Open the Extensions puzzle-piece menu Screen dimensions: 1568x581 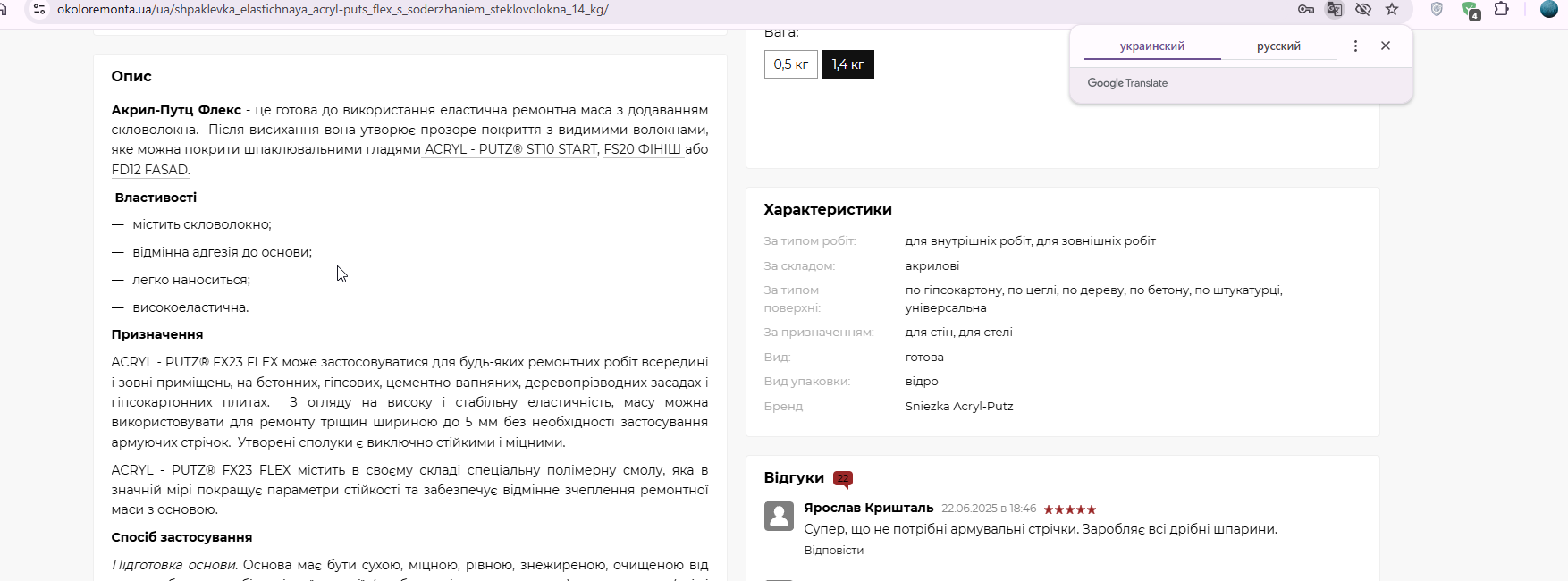point(1502,9)
